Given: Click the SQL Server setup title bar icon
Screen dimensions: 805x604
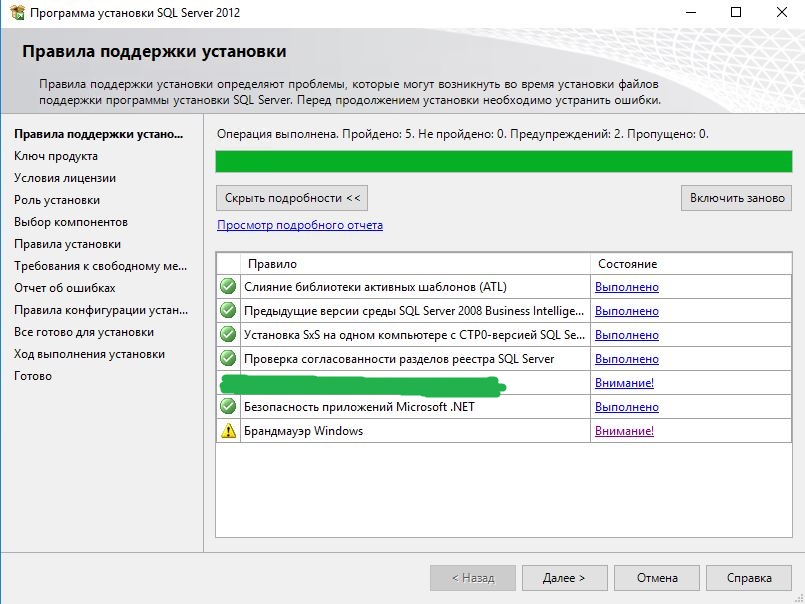Looking at the screenshot, I should click(x=17, y=12).
